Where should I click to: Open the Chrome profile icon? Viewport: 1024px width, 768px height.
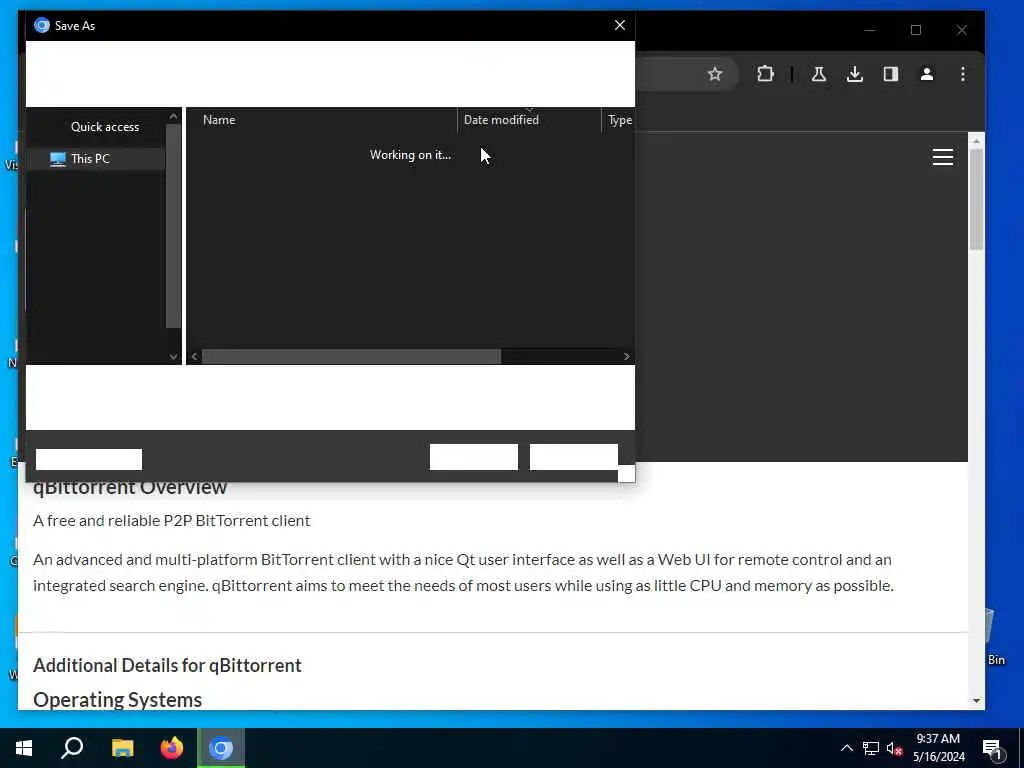[x=927, y=74]
